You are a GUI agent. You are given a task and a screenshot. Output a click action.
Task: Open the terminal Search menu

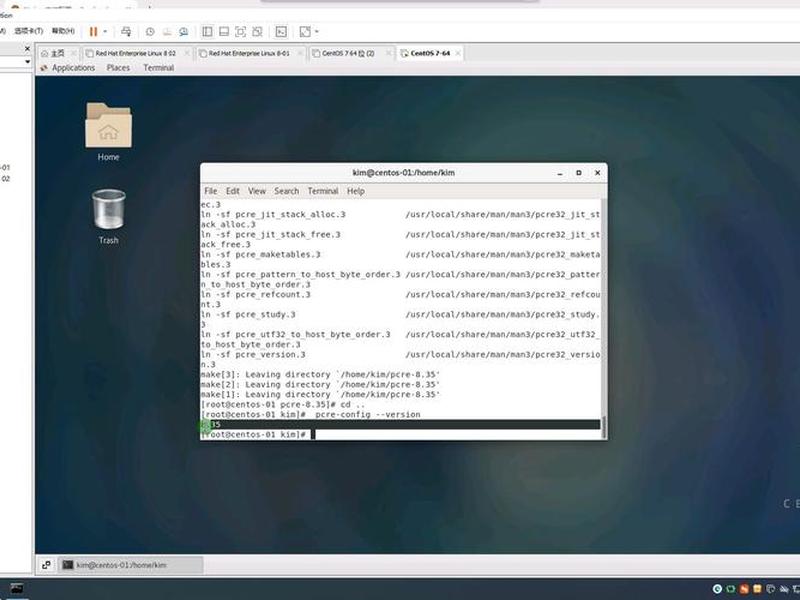(x=287, y=191)
